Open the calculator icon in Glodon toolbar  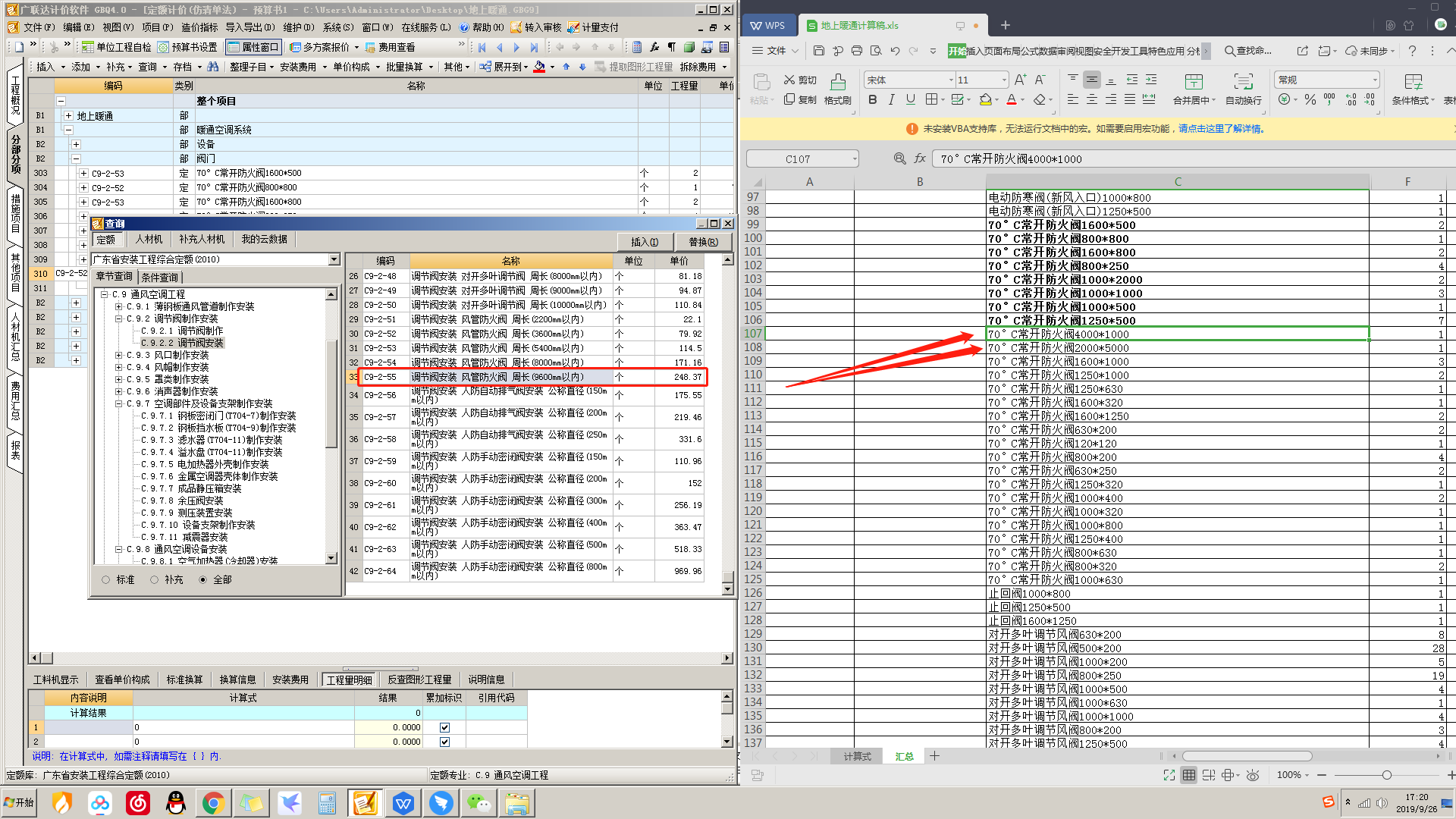(x=636, y=47)
